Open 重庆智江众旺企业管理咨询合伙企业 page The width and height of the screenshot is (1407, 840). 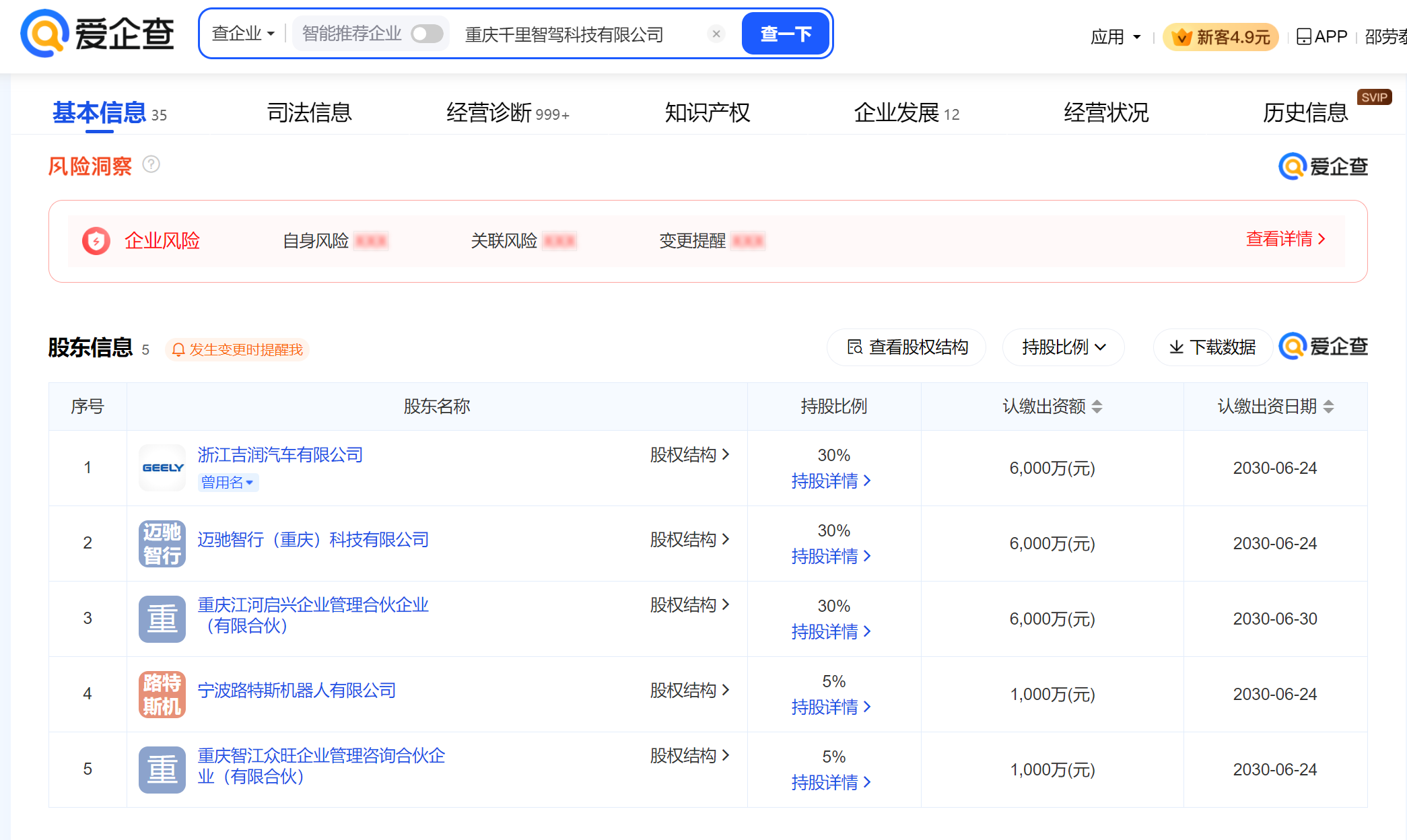[x=321, y=766]
